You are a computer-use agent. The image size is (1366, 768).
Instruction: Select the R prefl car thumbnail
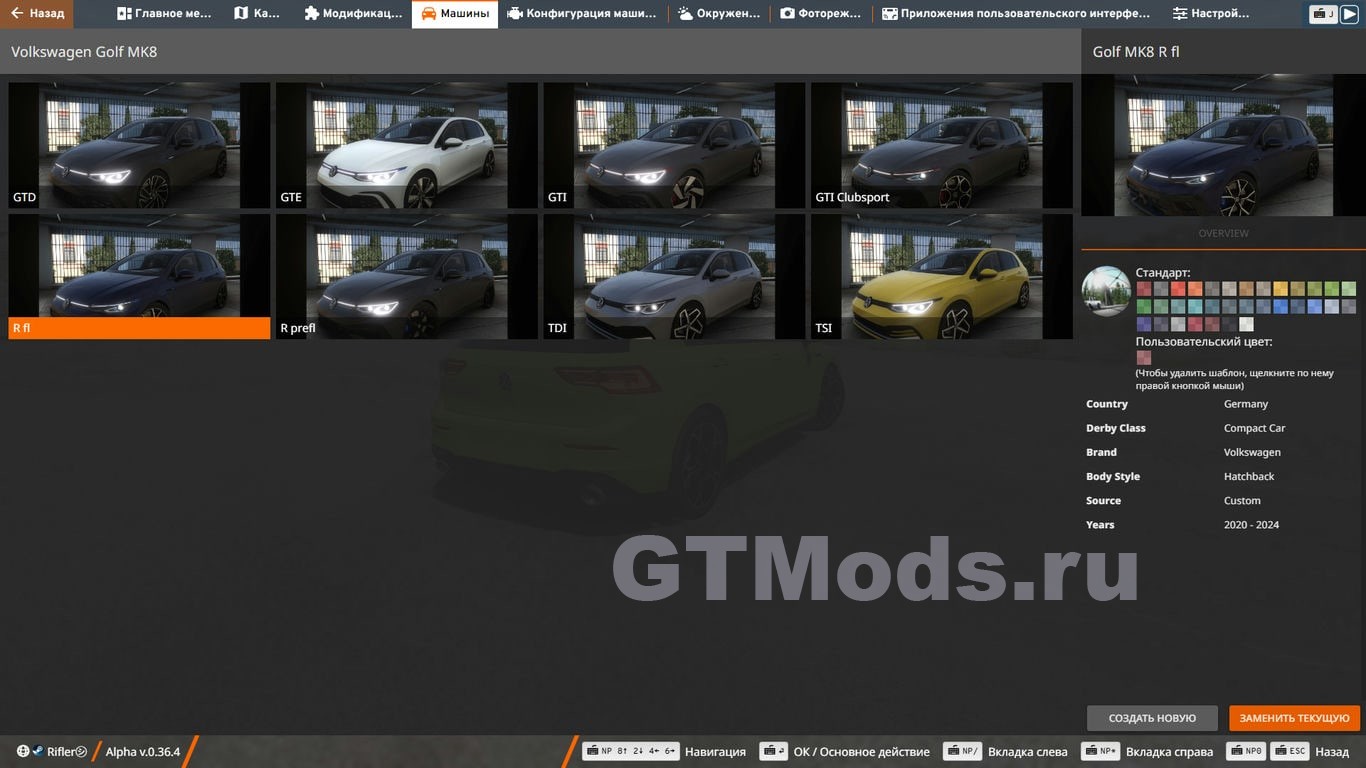tap(407, 276)
